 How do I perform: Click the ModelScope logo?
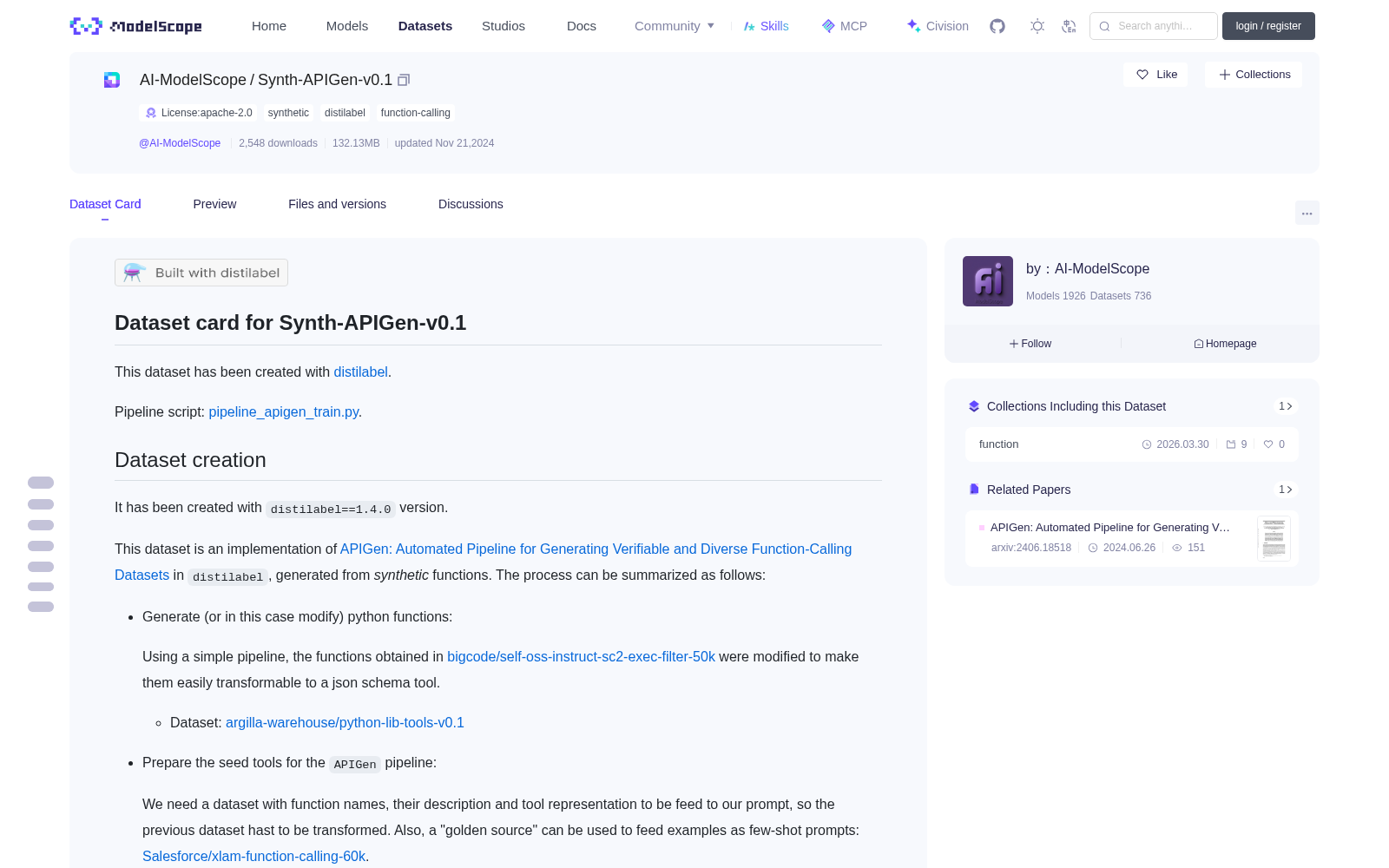136,26
